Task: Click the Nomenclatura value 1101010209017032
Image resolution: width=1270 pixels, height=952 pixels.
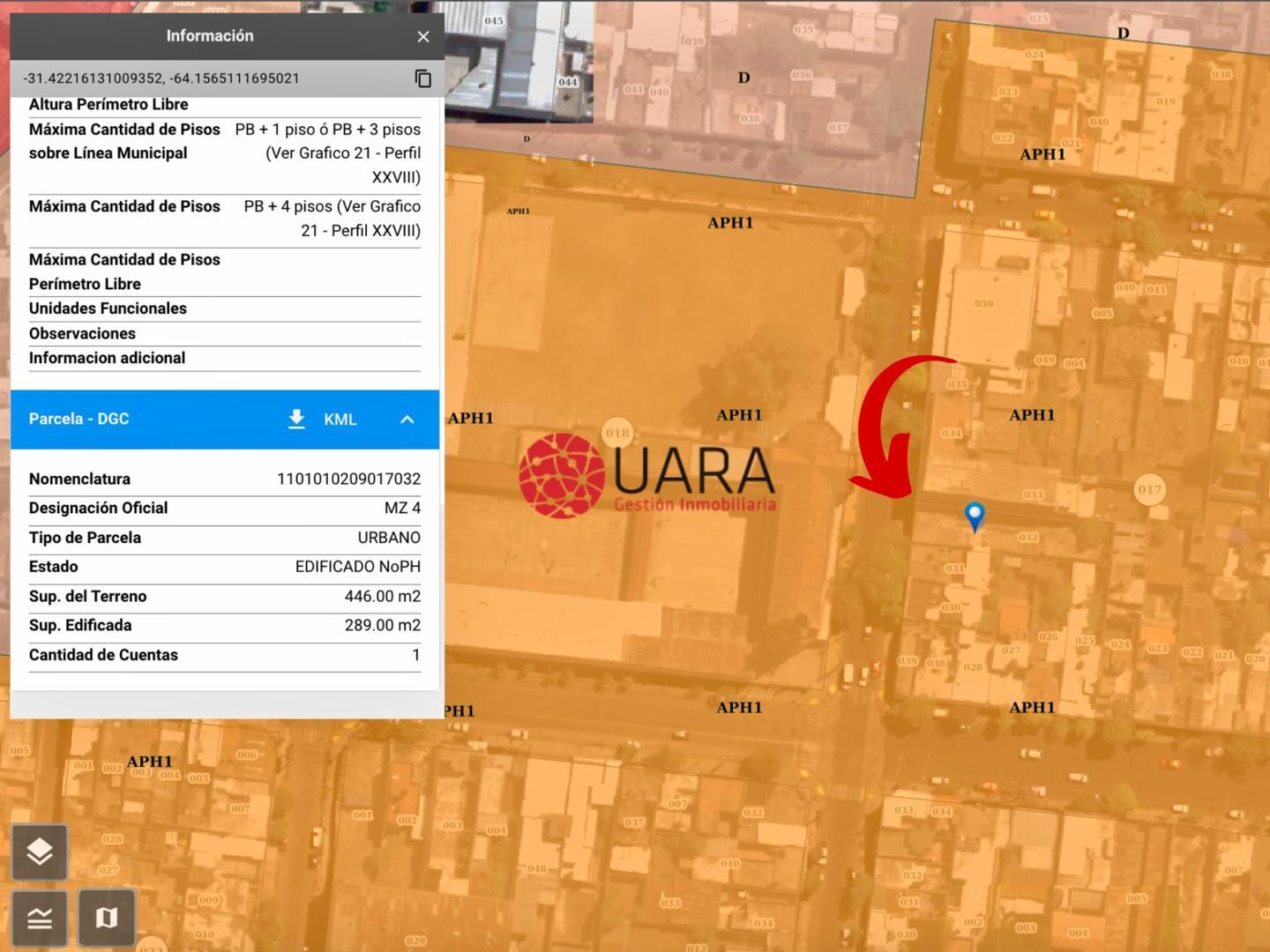Action: coord(348,479)
